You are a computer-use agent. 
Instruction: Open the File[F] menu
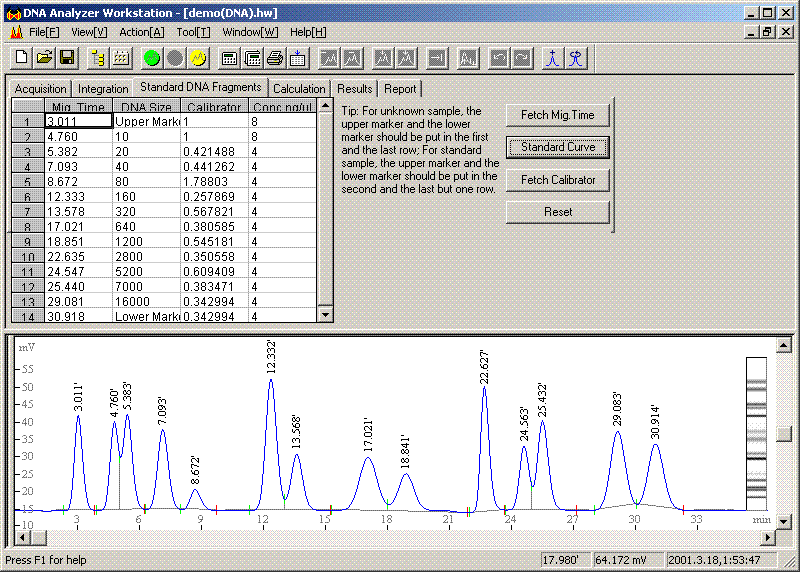coord(44,32)
